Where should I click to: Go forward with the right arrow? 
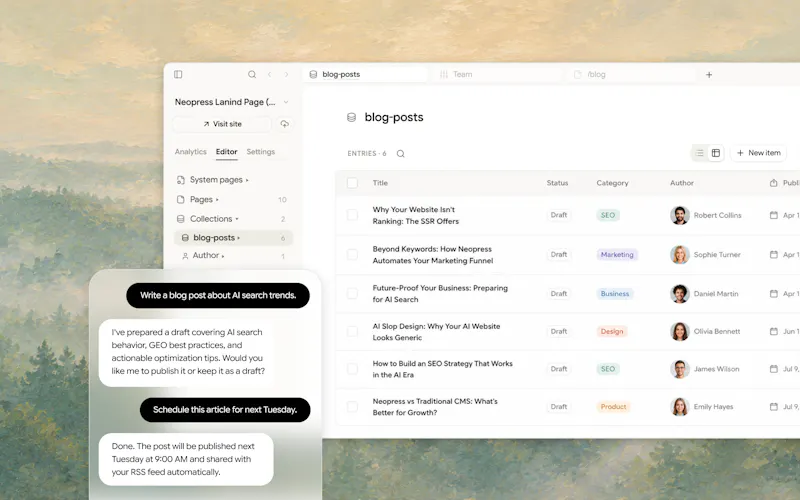tap(286, 74)
